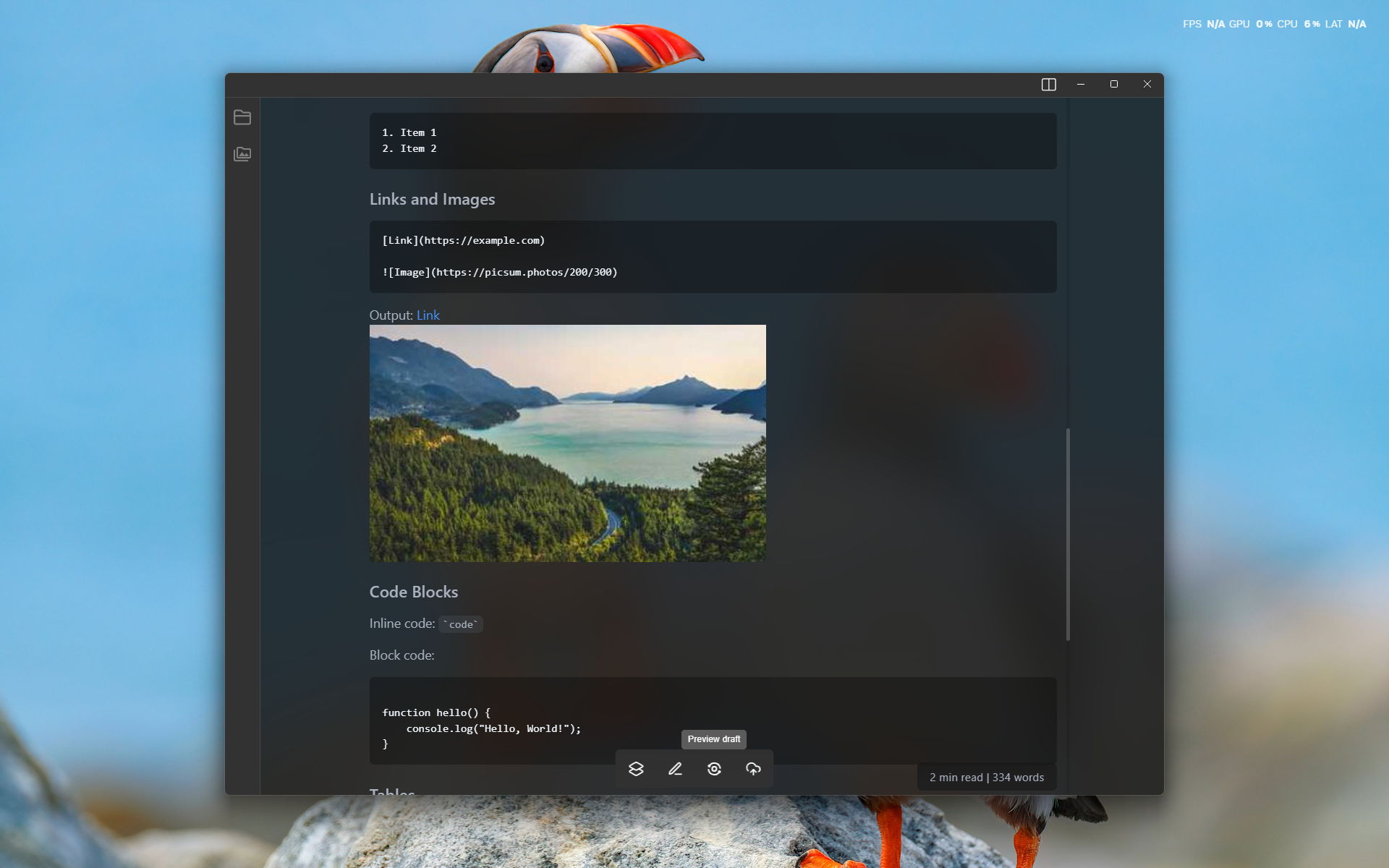Open the blue Link hyperlink after Output
Screen dimensions: 1389x868
click(428, 315)
